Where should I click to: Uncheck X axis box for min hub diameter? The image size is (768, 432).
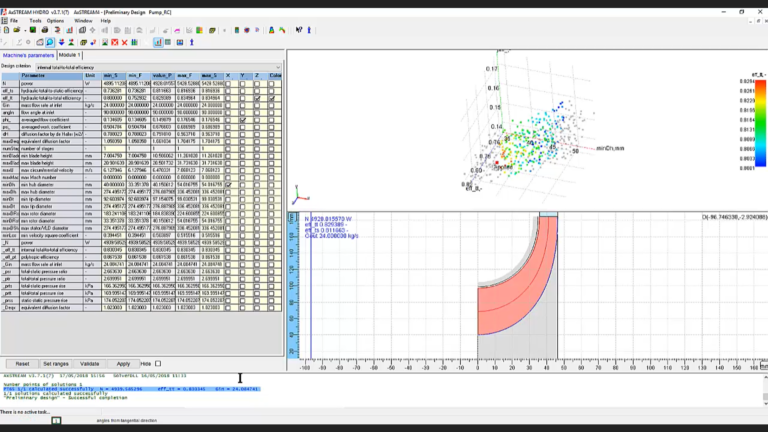pyautogui.click(x=228, y=185)
